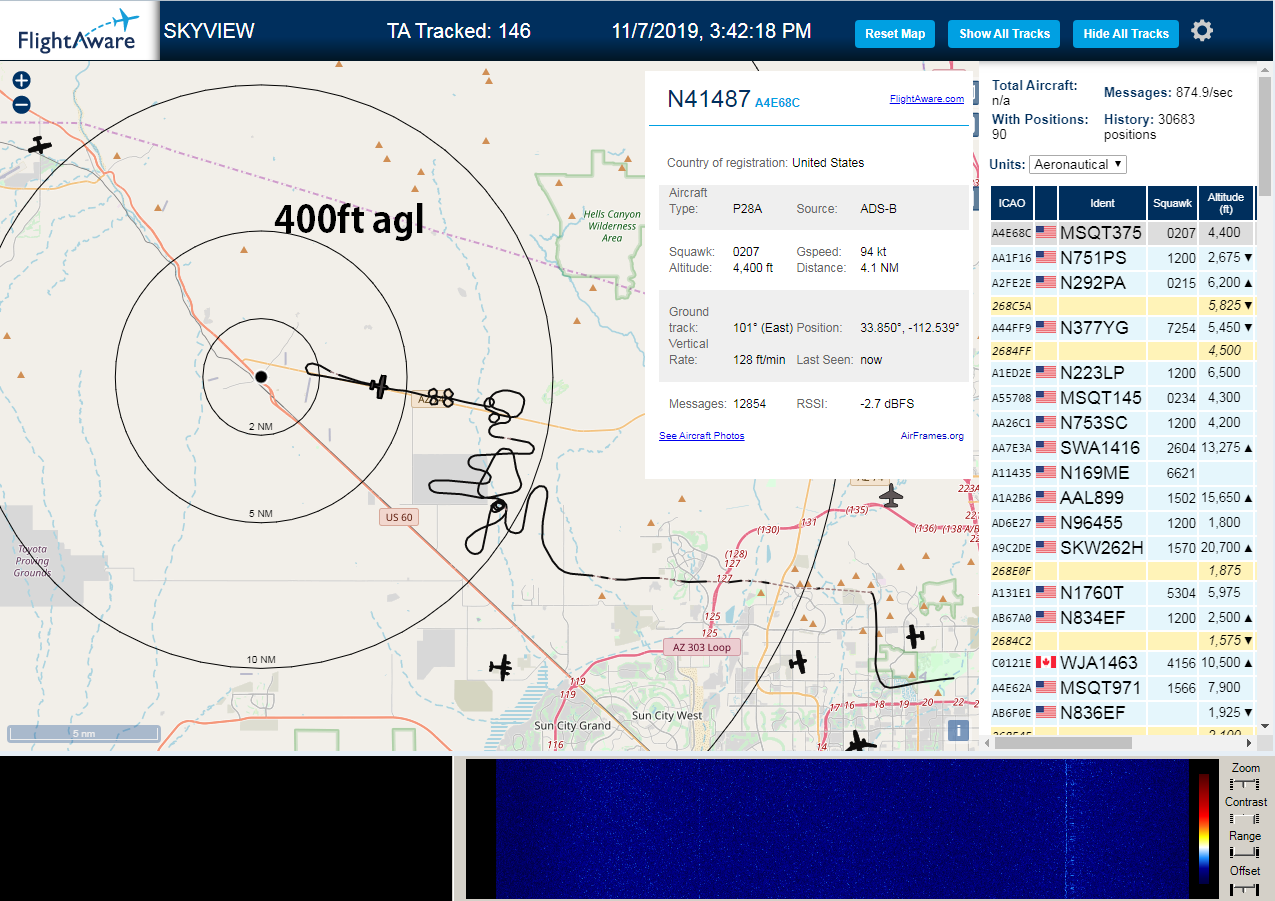
Task: Select the N96455 row
Action: 1123,522
